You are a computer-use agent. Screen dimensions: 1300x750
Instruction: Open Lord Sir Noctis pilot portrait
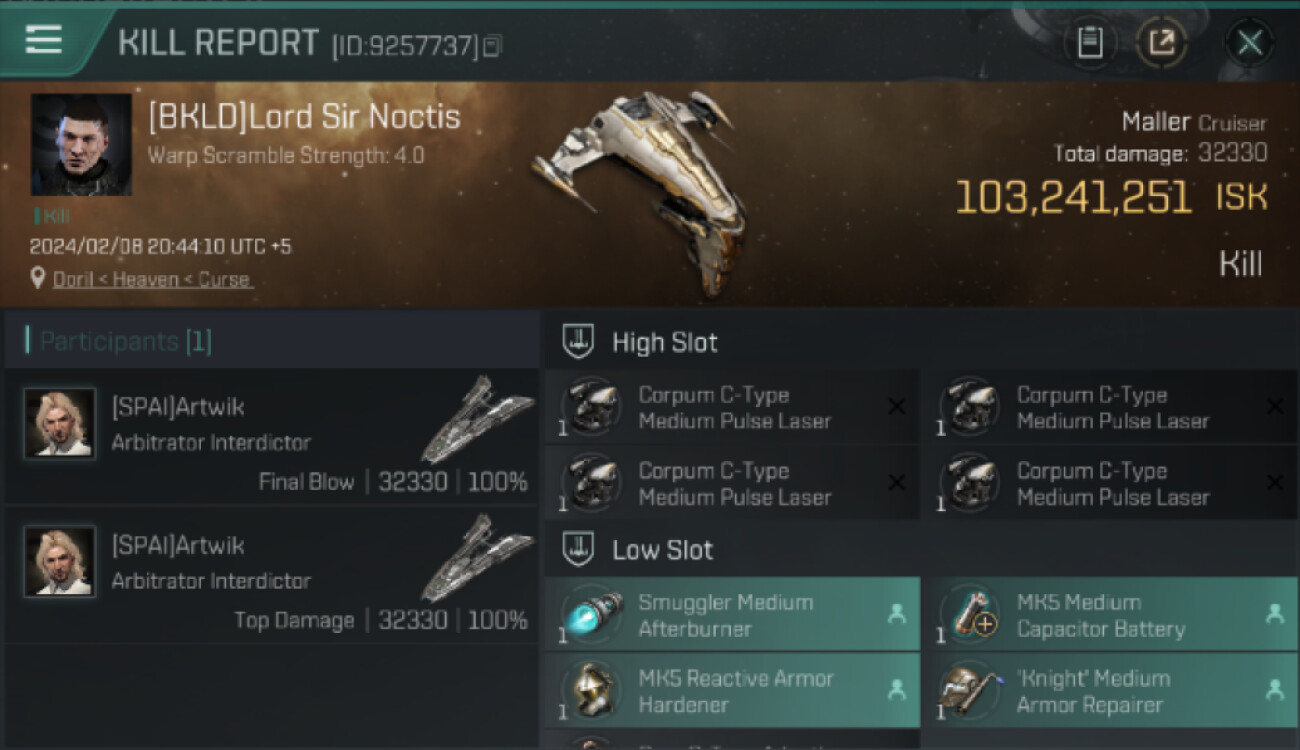pos(81,145)
